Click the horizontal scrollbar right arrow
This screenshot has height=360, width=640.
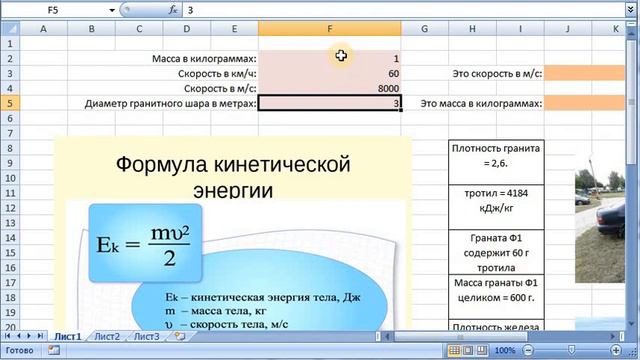(613, 336)
